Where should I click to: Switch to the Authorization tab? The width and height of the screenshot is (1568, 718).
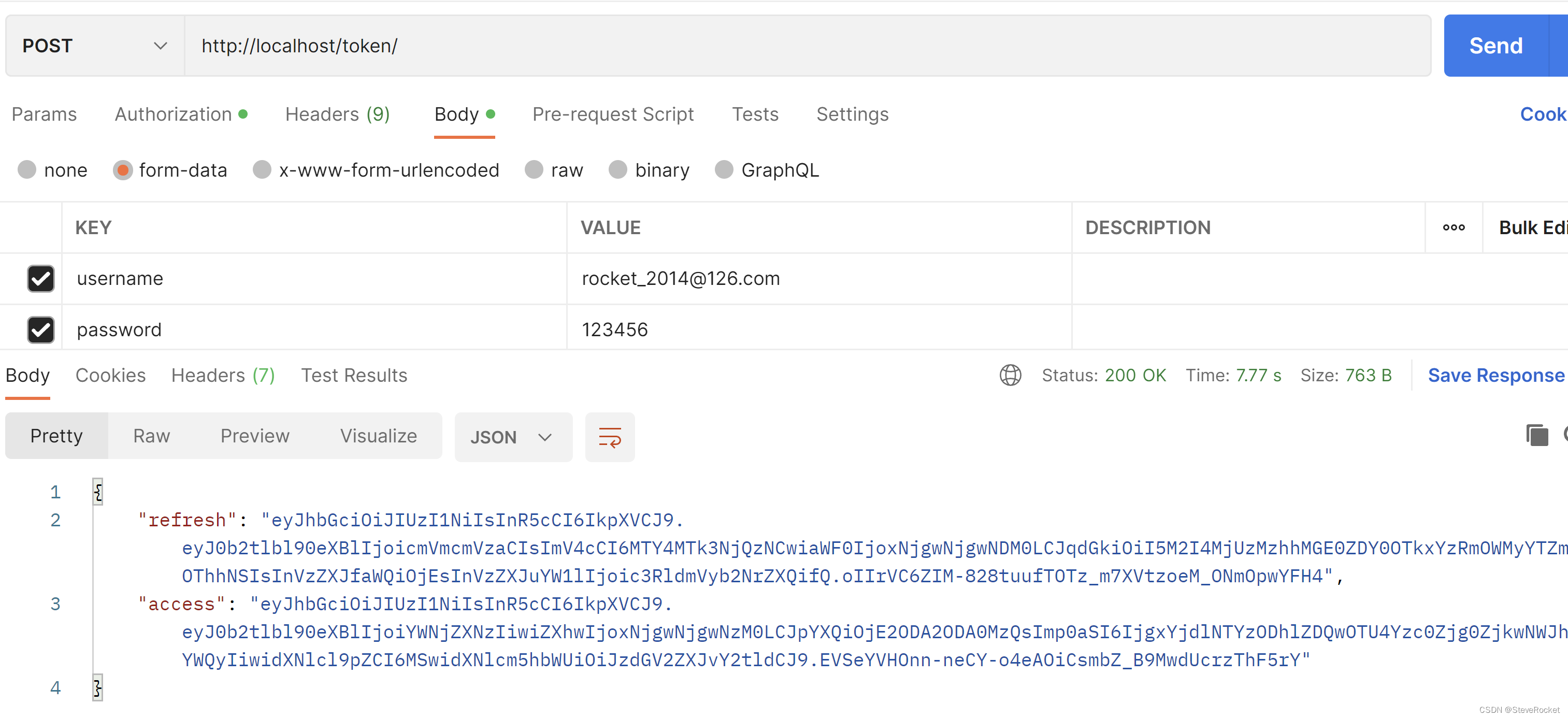(x=172, y=114)
